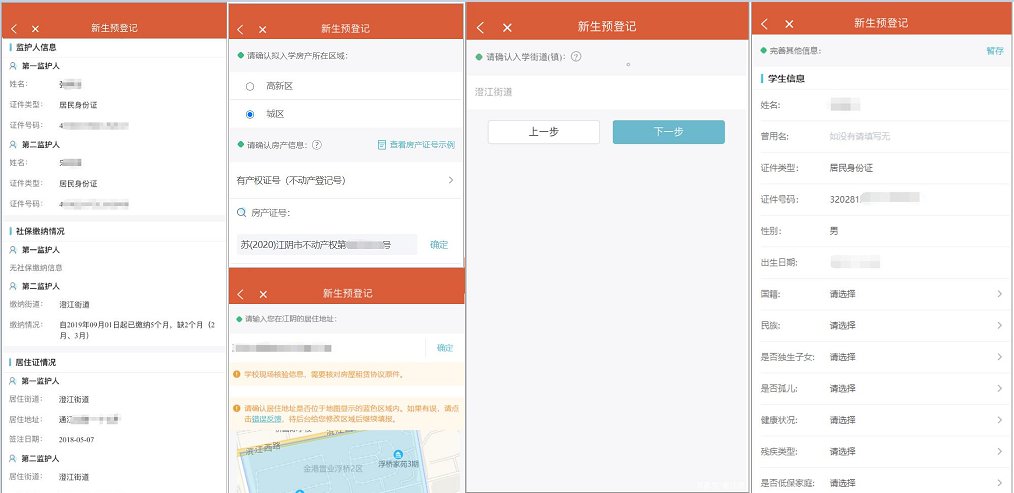Select the 城区 radio button

point(249,115)
